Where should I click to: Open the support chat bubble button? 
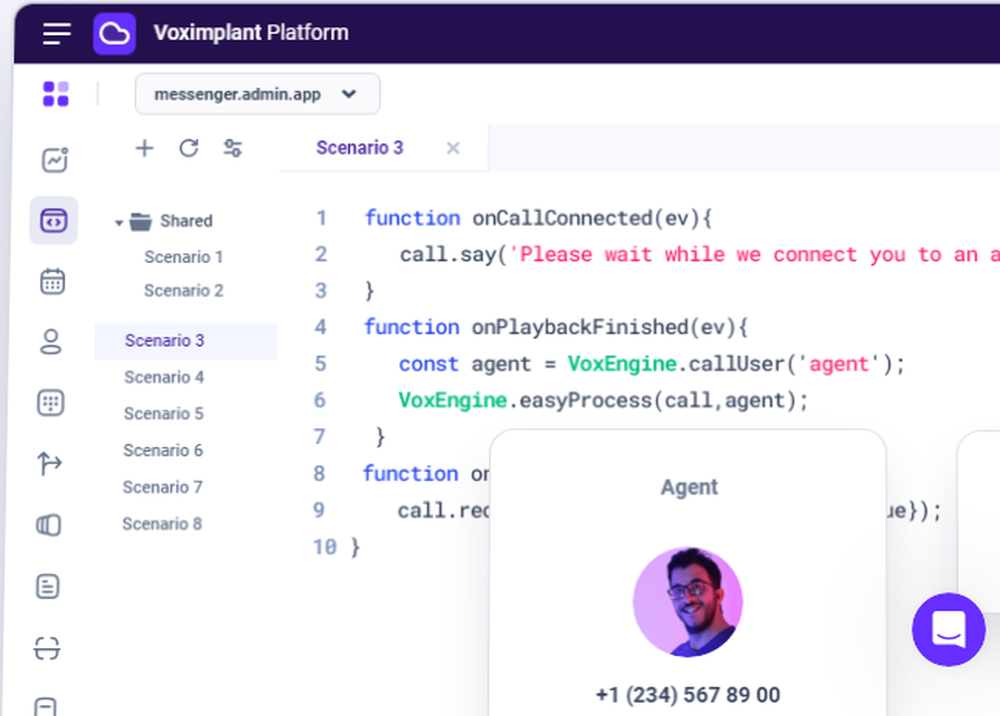pyautogui.click(x=948, y=629)
